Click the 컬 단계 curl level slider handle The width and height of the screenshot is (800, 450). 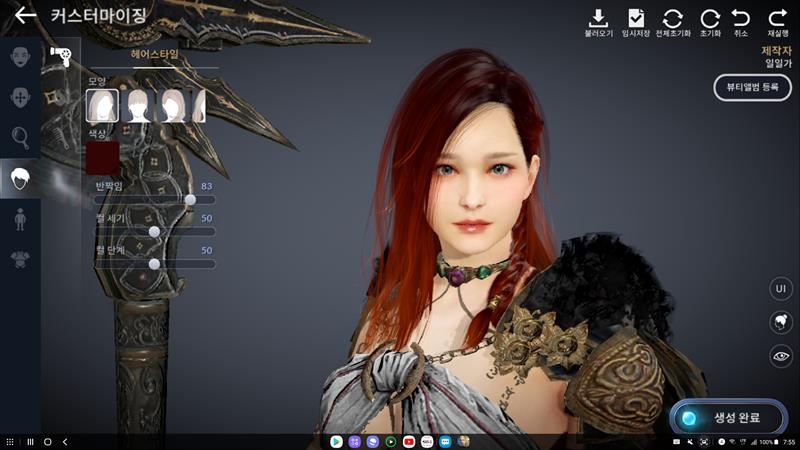pos(154,264)
